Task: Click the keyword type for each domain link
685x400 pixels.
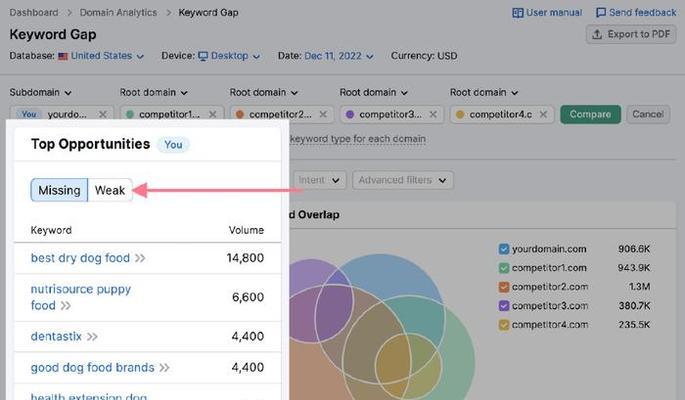Action: tap(357, 139)
